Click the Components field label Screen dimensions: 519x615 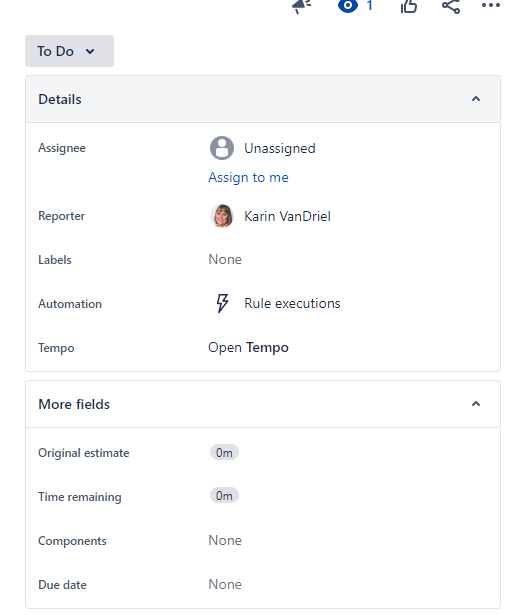pyautogui.click(x=72, y=541)
